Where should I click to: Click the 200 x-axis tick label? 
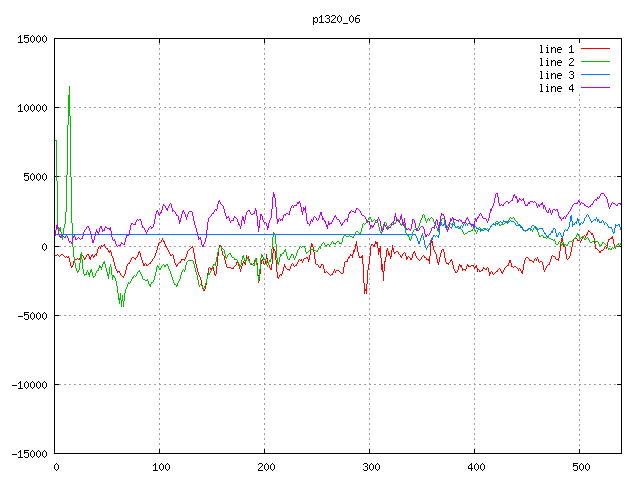265,467
